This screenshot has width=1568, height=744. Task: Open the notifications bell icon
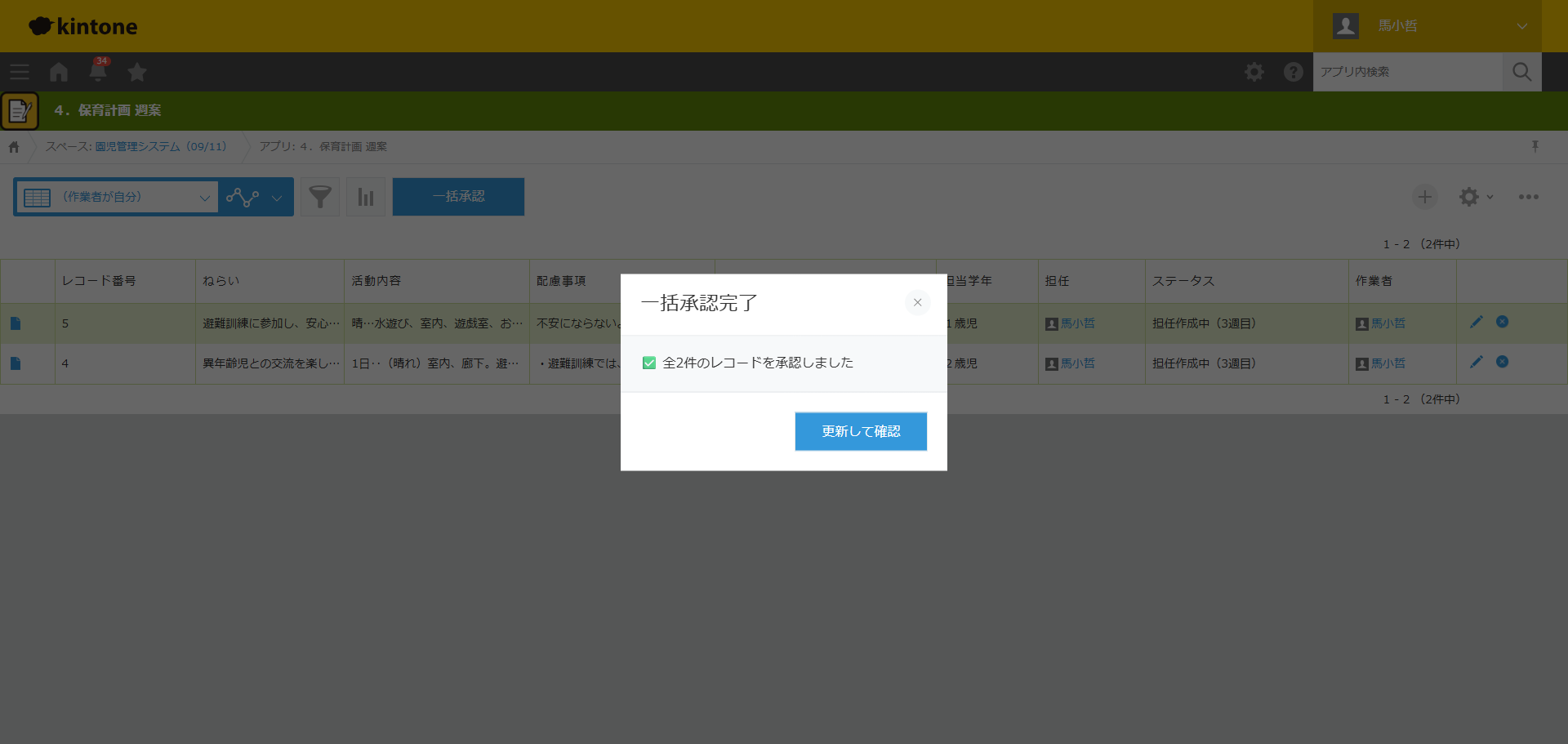98,72
